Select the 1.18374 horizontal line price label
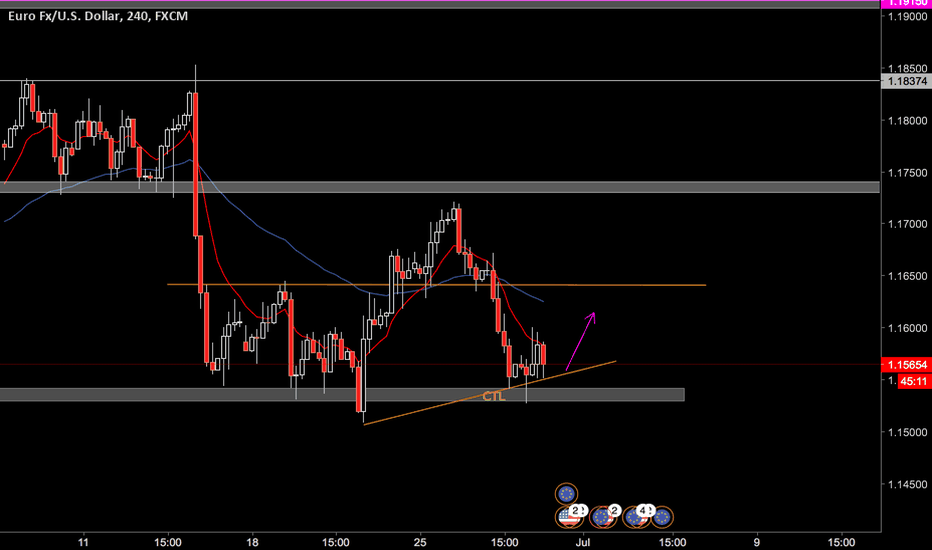 (906, 81)
